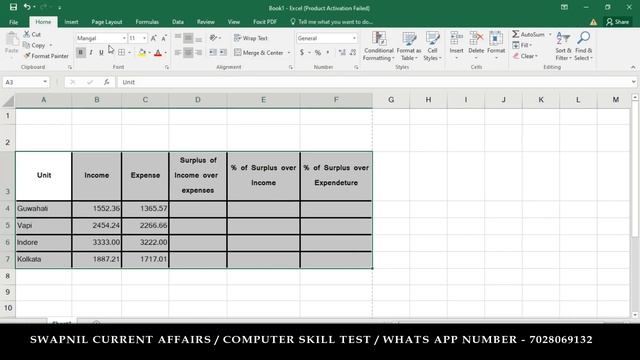Cut the selected cells
This screenshot has height=360, width=640.
pyautogui.click(x=32, y=34)
